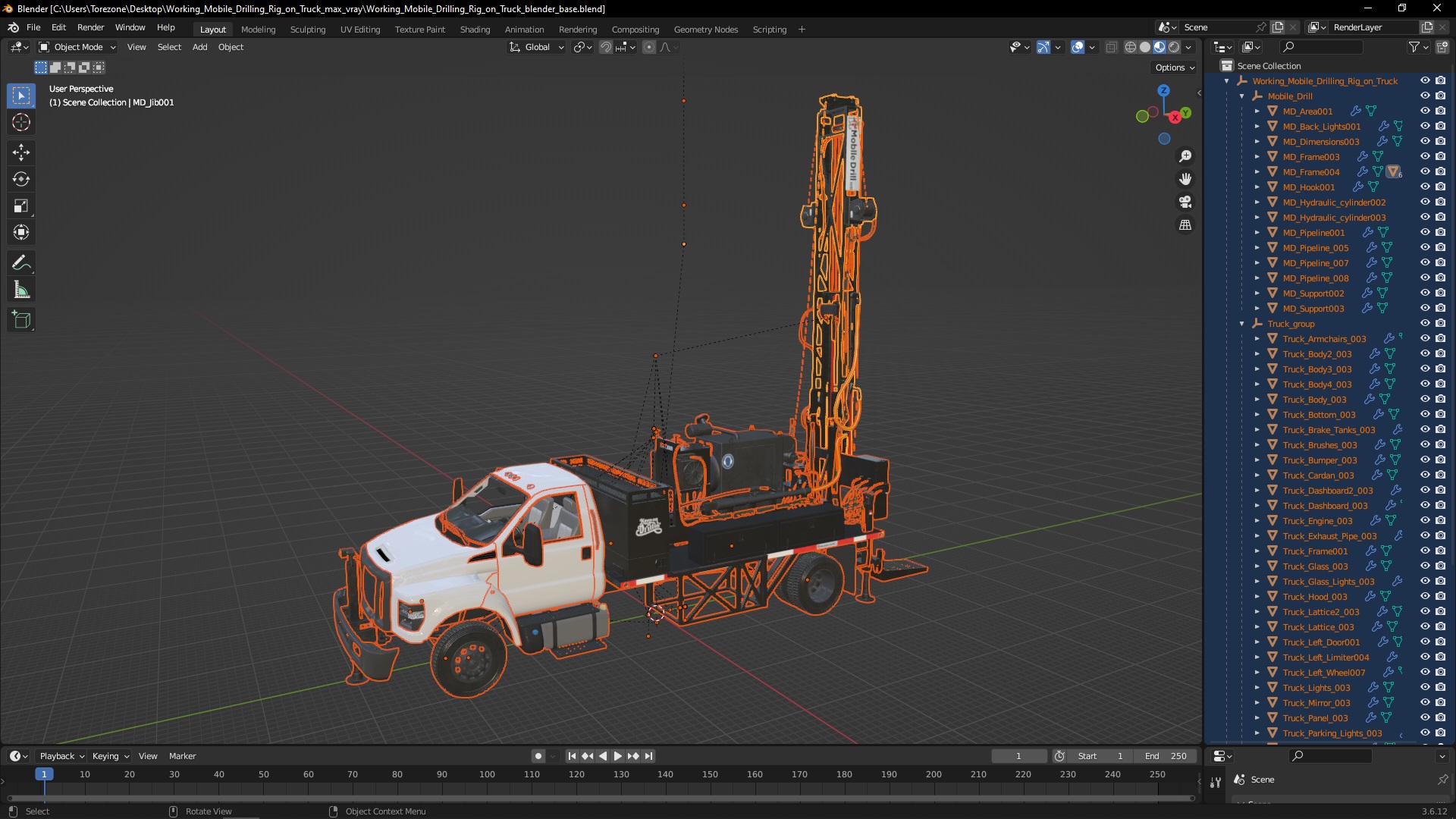Image resolution: width=1456 pixels, height=819 pixels.
Task: Select the Scale tool
Action: (x=21, y=206)
